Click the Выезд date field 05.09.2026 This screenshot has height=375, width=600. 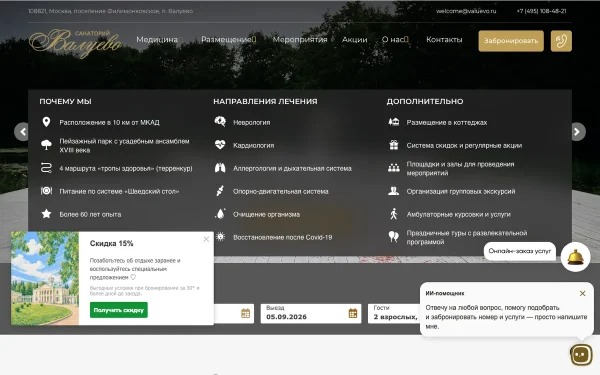pyautogui.click(x=311, y=313)
